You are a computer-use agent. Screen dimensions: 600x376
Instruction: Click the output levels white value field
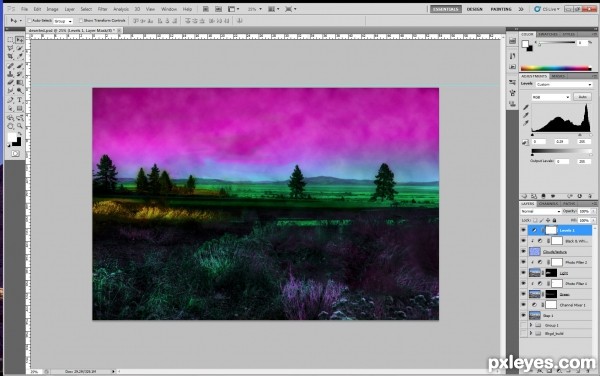583,161
